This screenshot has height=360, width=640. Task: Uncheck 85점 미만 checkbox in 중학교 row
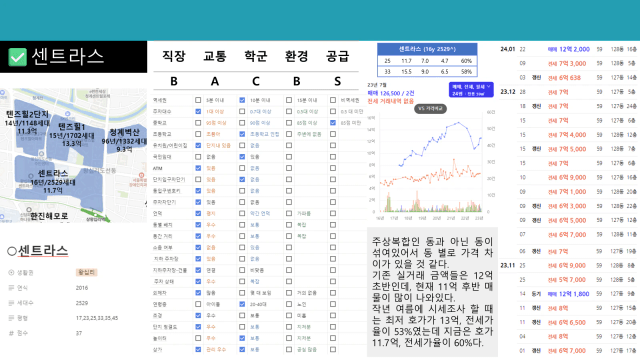pos(333,122)
